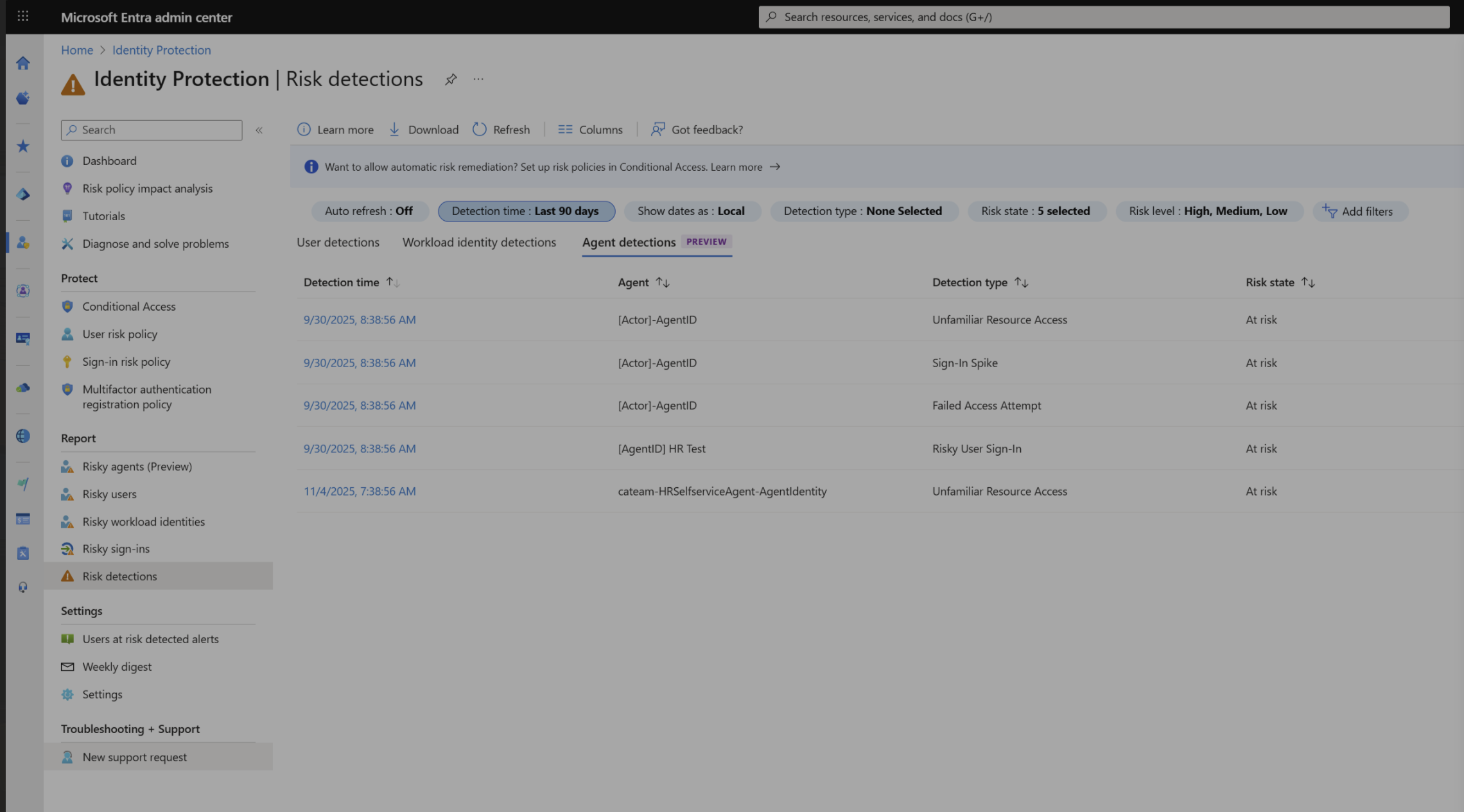Sort by Risk state column arrows
Viewport: 1464px width, 812px height.
pyautogui.click(x=1308, y=282)
